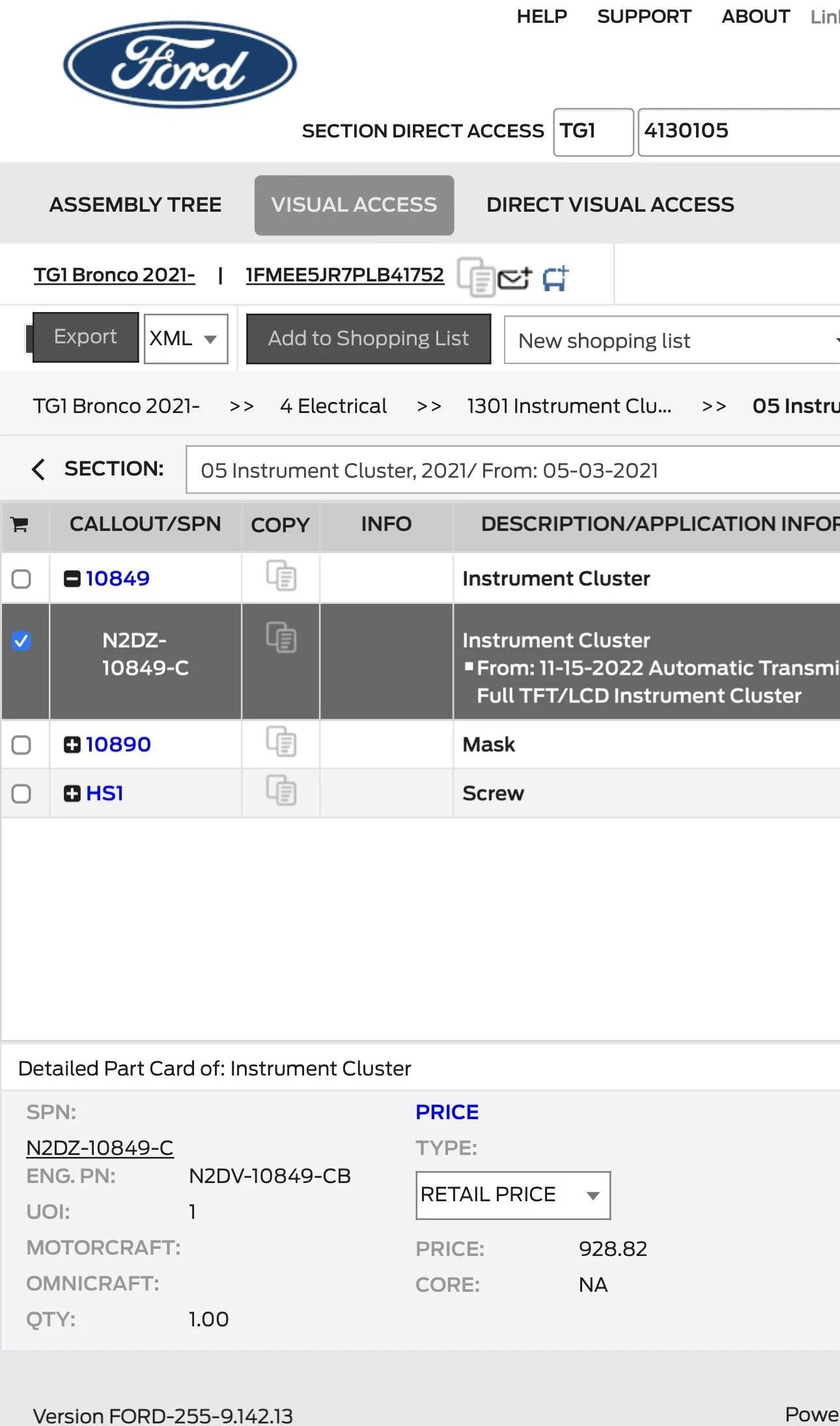Copy the 10890 Mask row
Image resolution: width=840 pixels, height=1426 pixels.
coord(281,741)
